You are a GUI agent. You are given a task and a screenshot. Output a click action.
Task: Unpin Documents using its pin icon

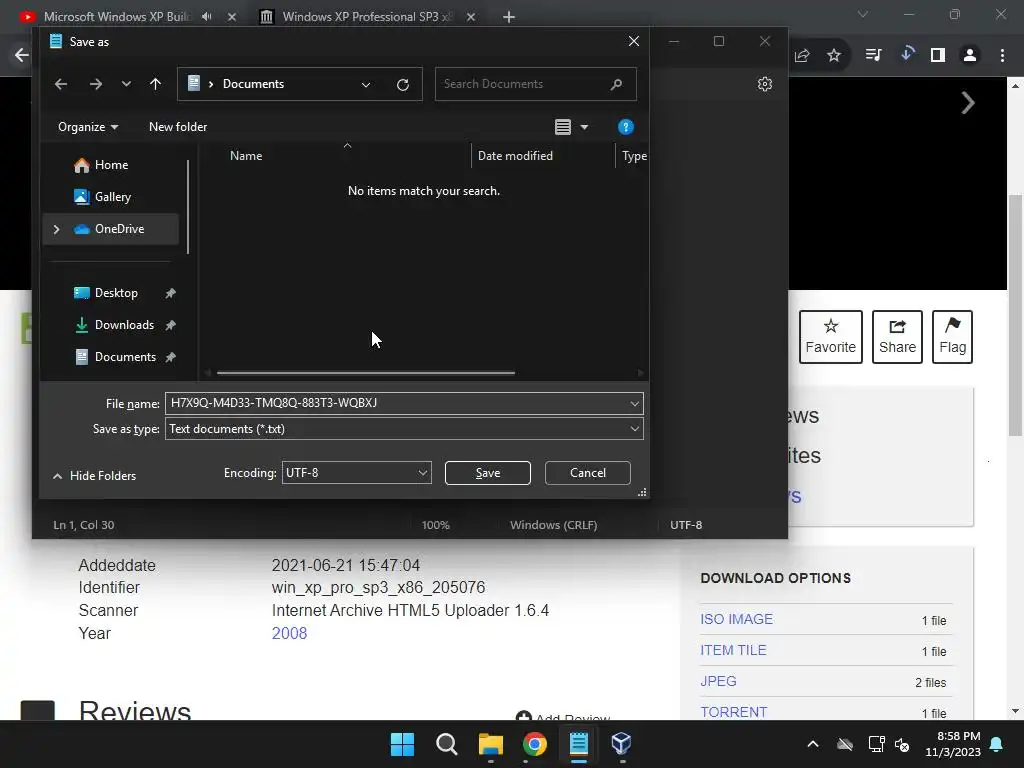pyautogui.click(x=170, y=357)
